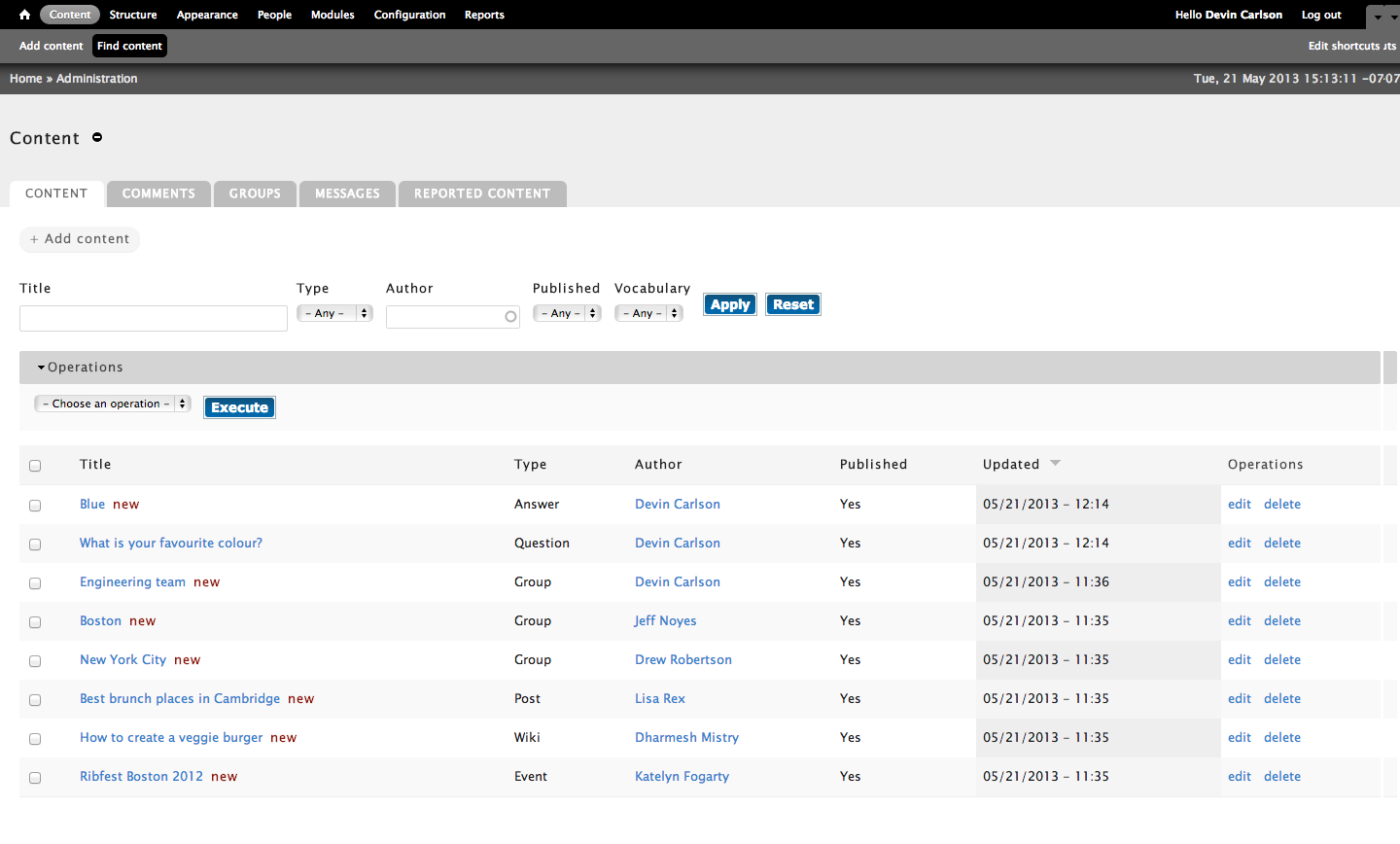Click inside the Title filter field
Image resolution: width=1400 pixels, height=844 pixels.
(x=153, y=317)
